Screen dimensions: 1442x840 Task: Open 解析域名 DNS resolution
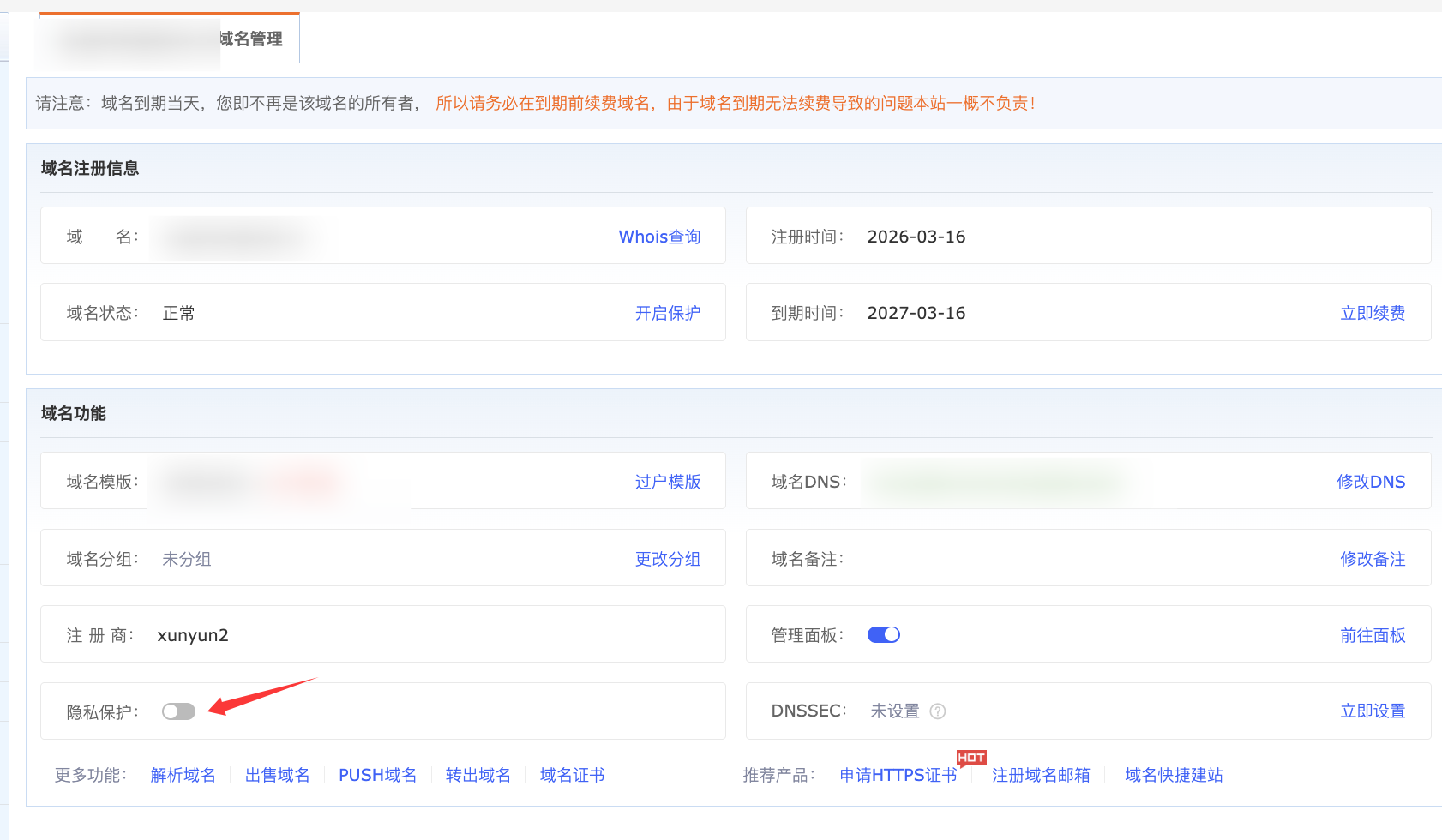(x=183, y=775)
